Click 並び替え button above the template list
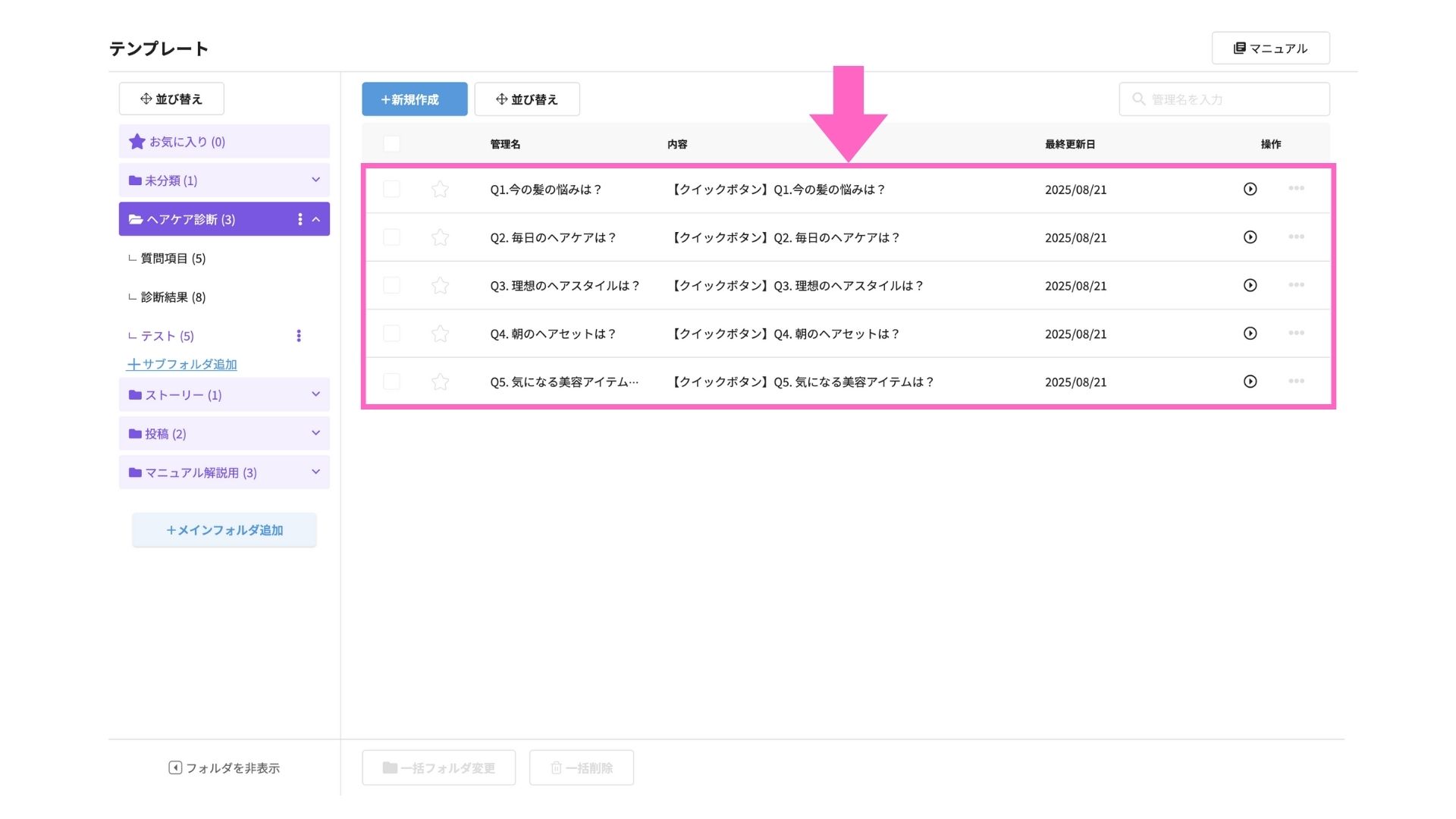This screenshot has width=1456, height=819. 527,99
